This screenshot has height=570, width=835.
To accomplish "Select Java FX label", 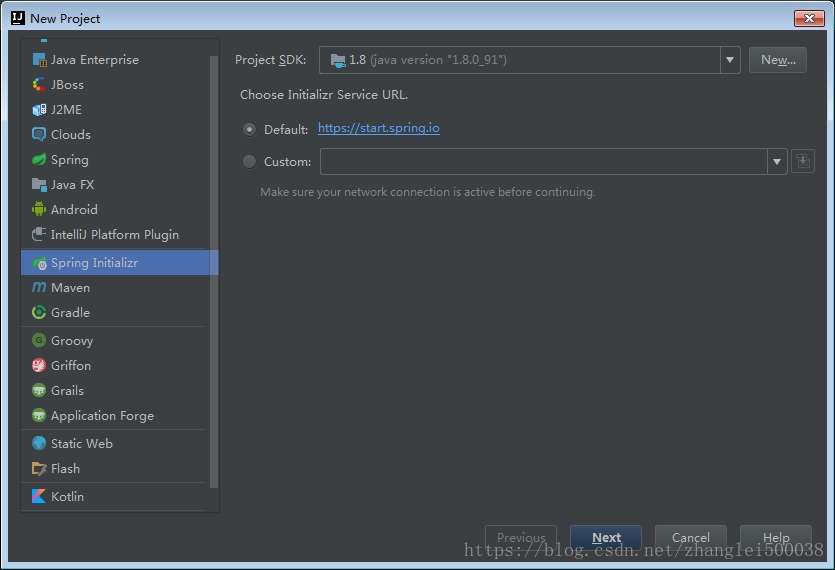I will tap(72, 184).
